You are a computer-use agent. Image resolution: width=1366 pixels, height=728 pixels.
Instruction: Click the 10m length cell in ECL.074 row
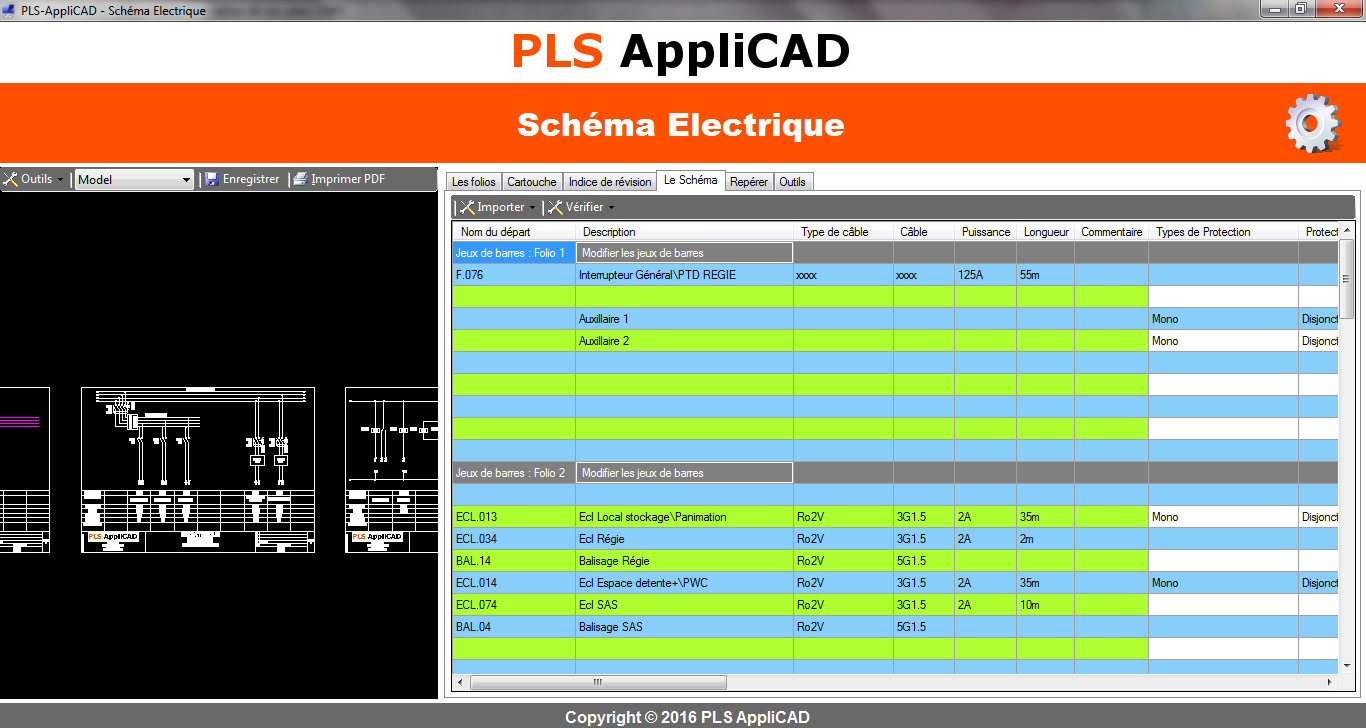point(1045,605)
